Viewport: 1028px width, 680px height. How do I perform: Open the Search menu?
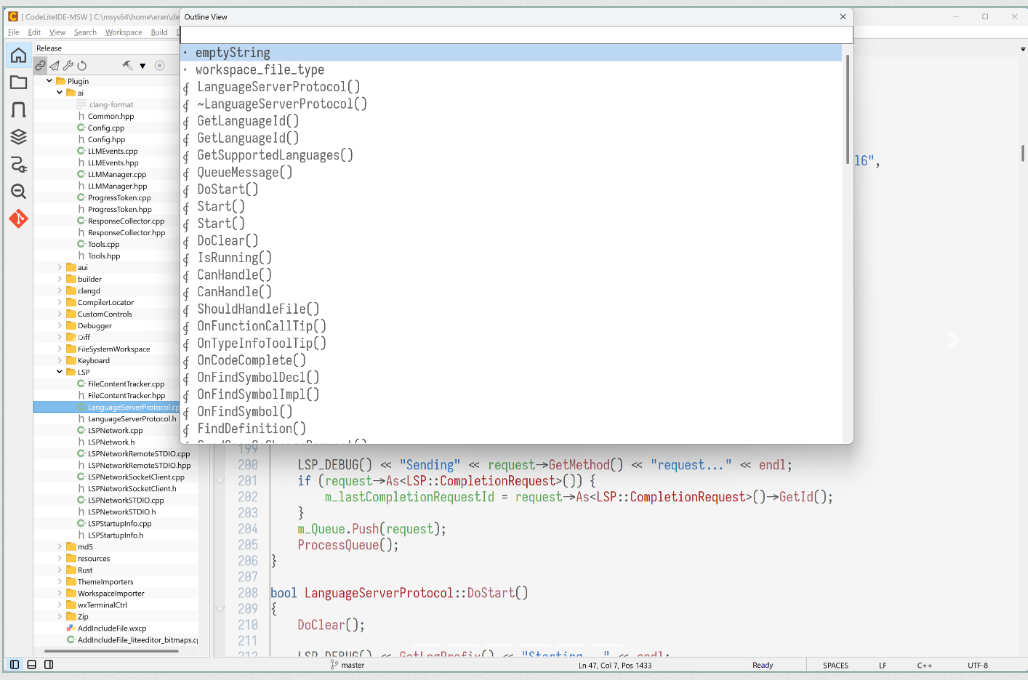(85, 32)
